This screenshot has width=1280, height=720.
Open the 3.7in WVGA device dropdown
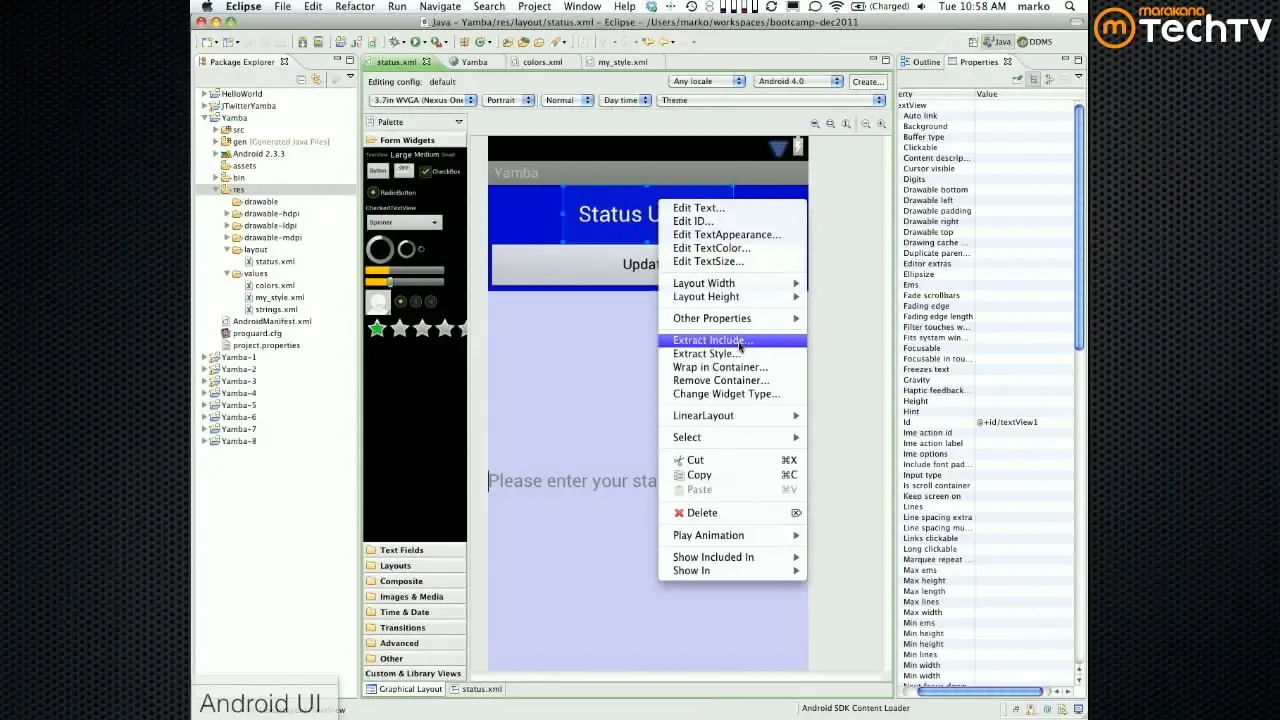pyautogui.click(x=423, y=100)
